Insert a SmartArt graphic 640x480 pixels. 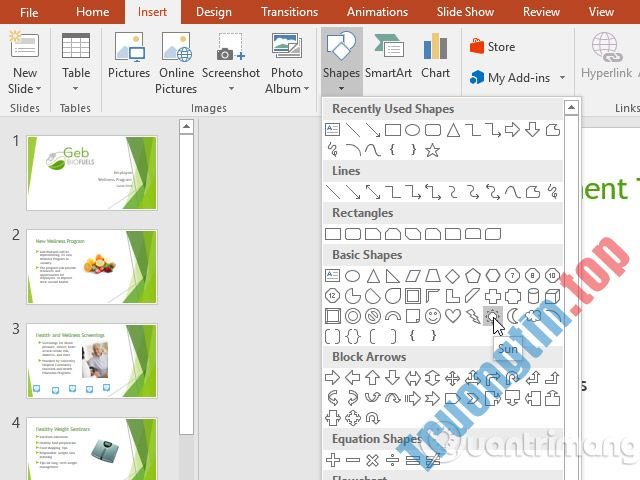click(388, 55)
